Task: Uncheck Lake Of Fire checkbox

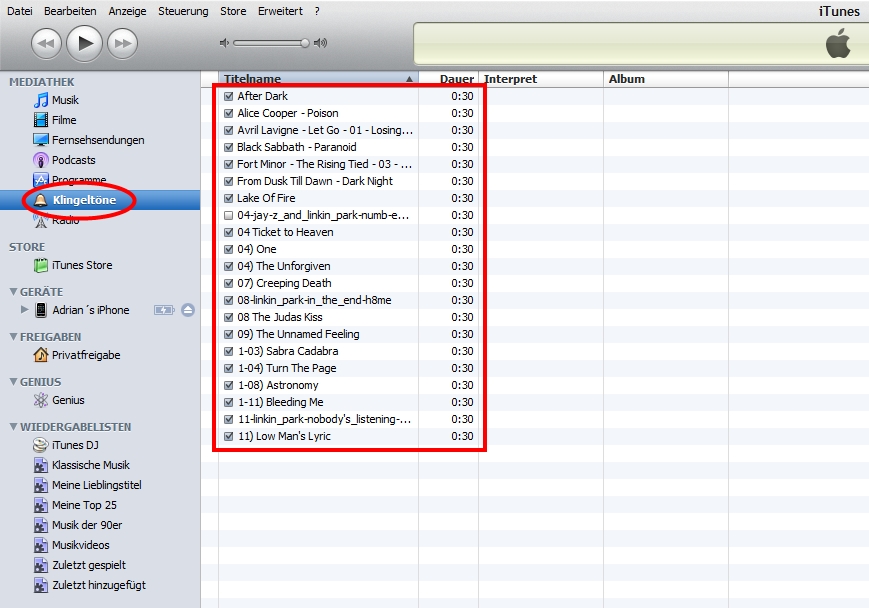Action: tap(228, 198)
